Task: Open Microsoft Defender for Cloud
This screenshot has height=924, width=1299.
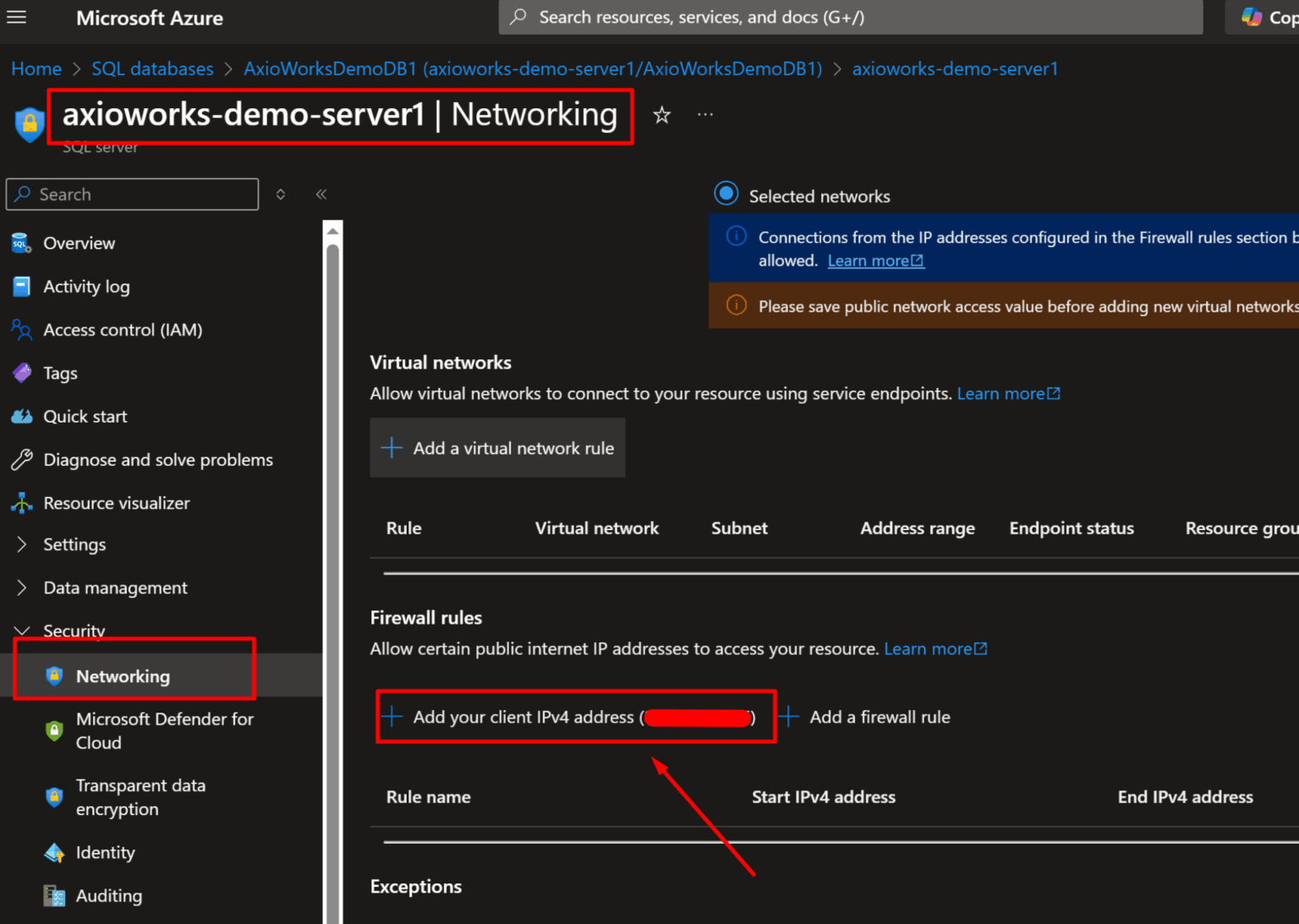Action: (165, 730)
